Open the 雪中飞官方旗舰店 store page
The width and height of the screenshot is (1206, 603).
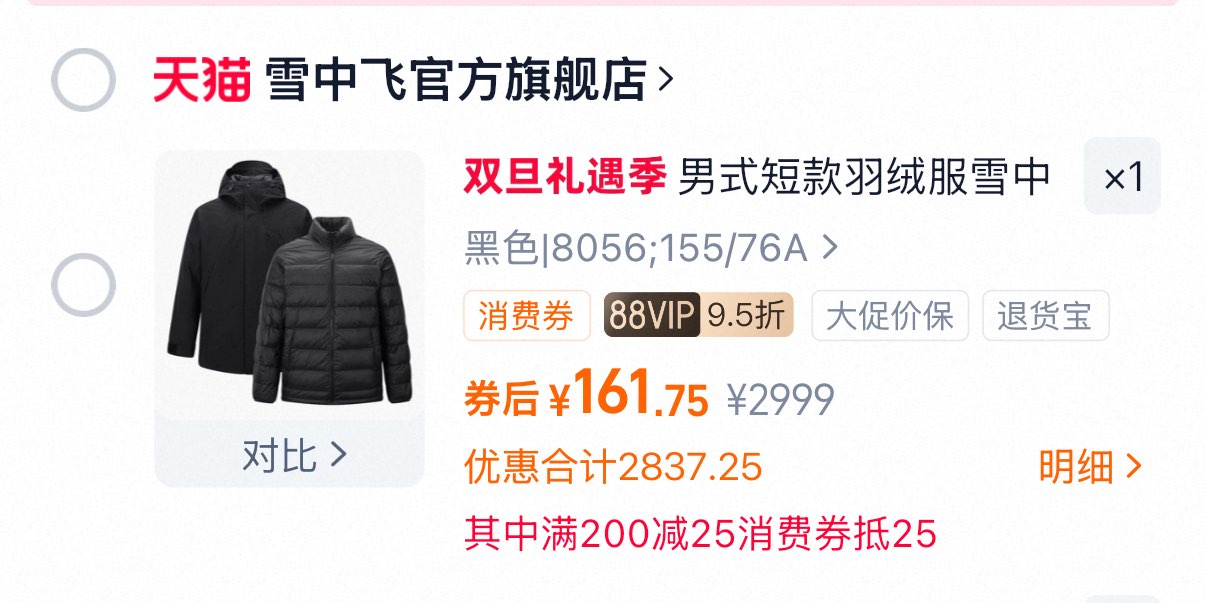pyautogui.click(x=456, y=80)
